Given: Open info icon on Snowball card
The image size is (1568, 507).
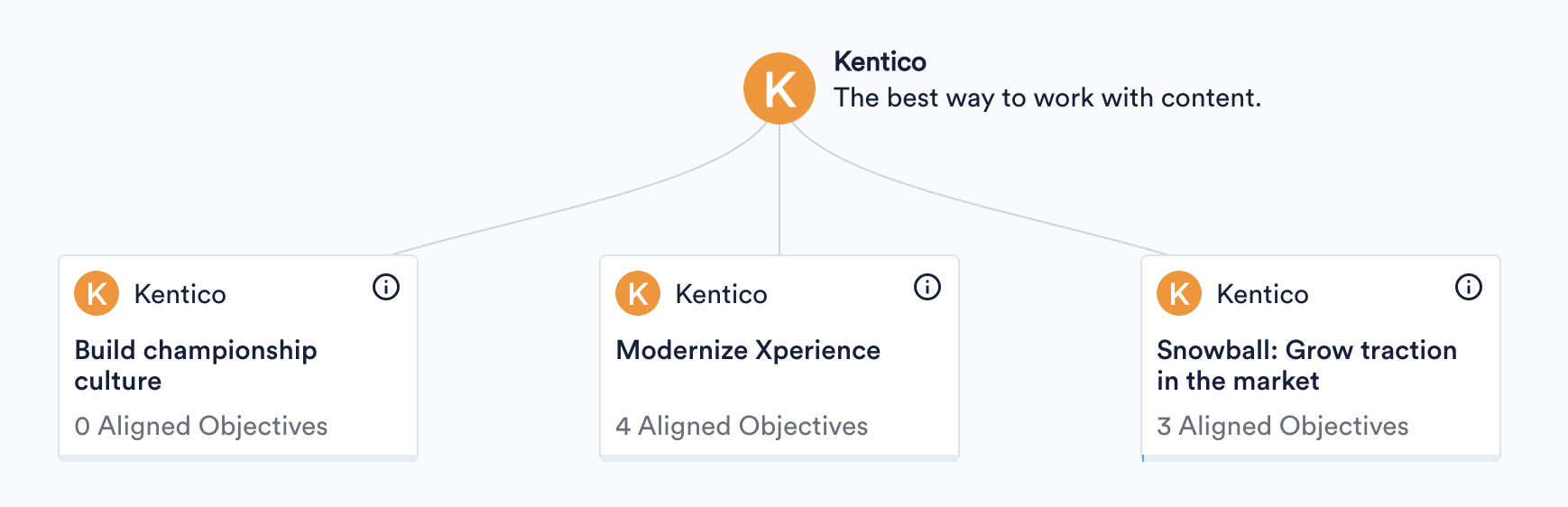Looking at the screenshot, I should pos(1469,287).
